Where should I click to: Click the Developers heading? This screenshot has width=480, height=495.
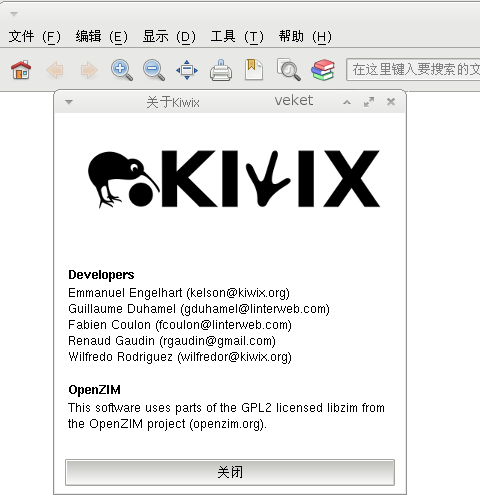(101, 275)
